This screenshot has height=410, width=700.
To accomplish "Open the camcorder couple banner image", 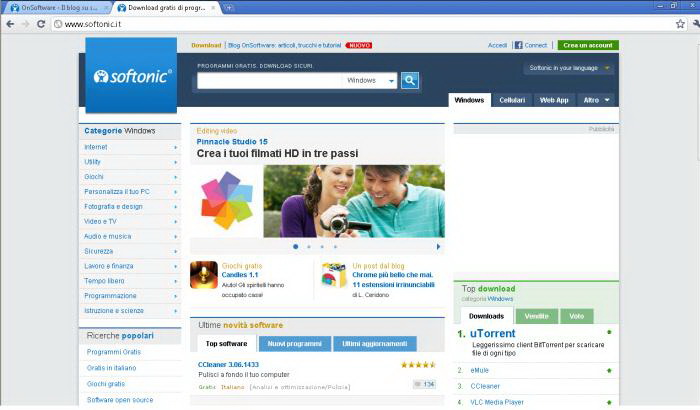I will tap(354, 201).
